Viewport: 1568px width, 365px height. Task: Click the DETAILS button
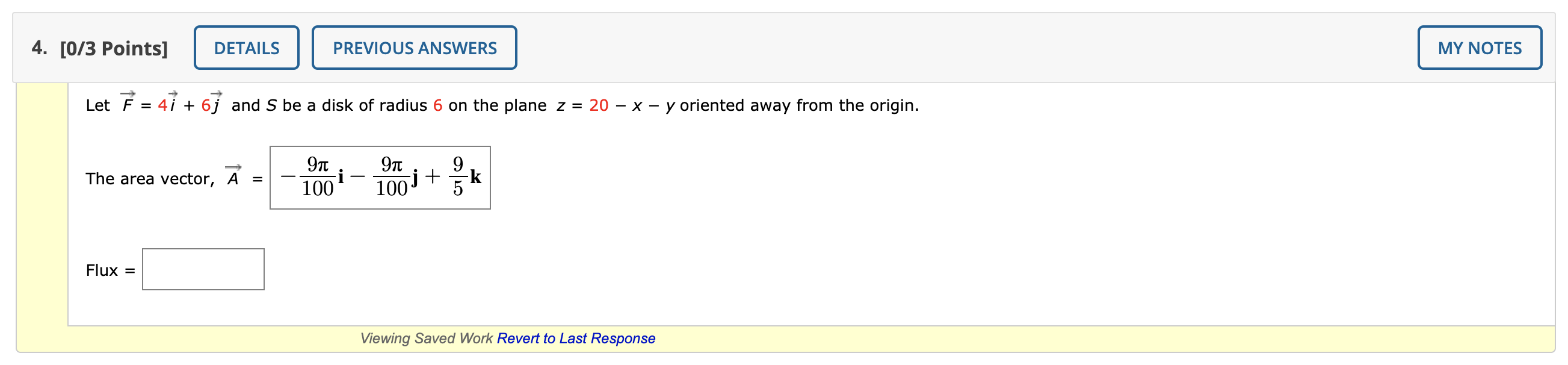pyautogui.click(x=246, y=47)
